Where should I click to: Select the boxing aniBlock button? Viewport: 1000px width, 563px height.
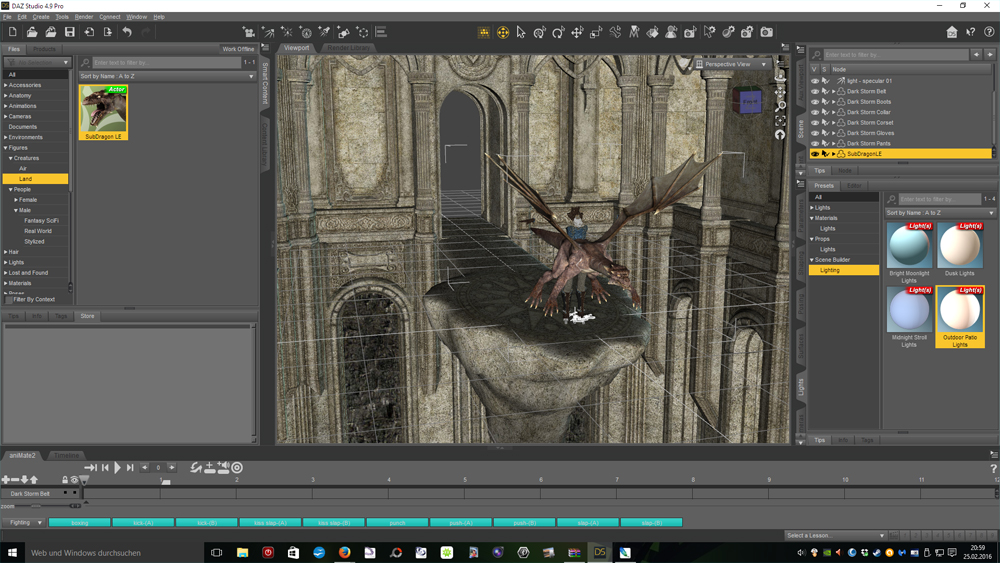79,522
